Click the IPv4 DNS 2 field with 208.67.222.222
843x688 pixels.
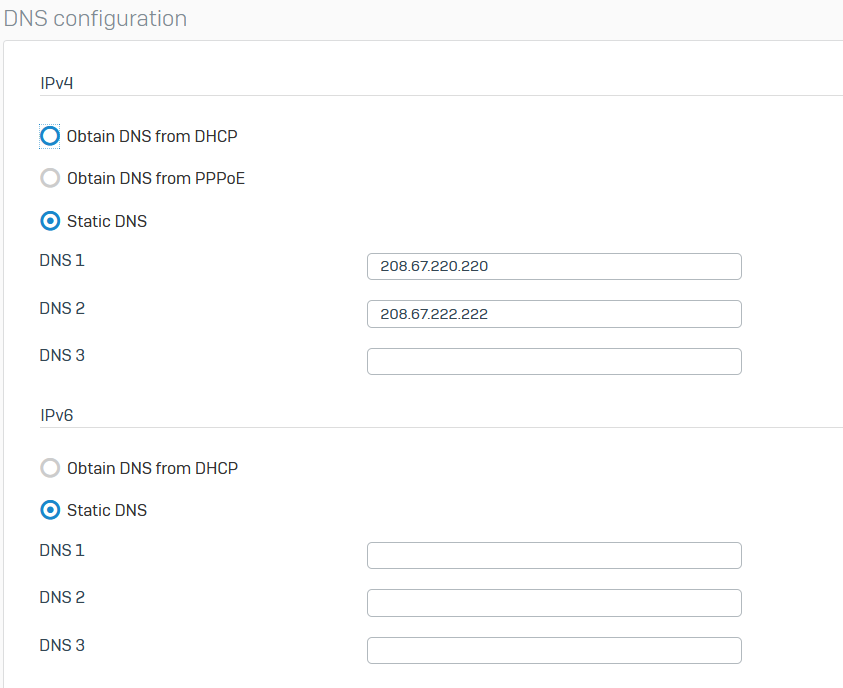[x=554, y=314]
